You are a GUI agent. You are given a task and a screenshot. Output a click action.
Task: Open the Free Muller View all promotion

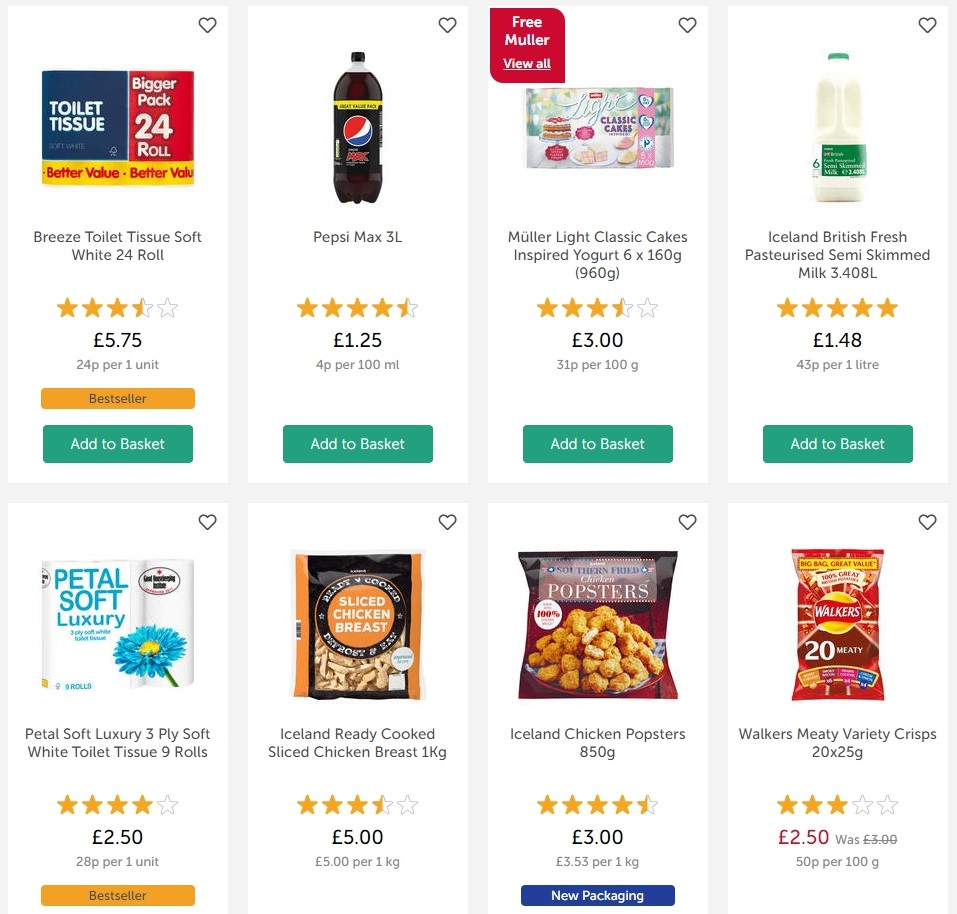[x=527, y=63]
